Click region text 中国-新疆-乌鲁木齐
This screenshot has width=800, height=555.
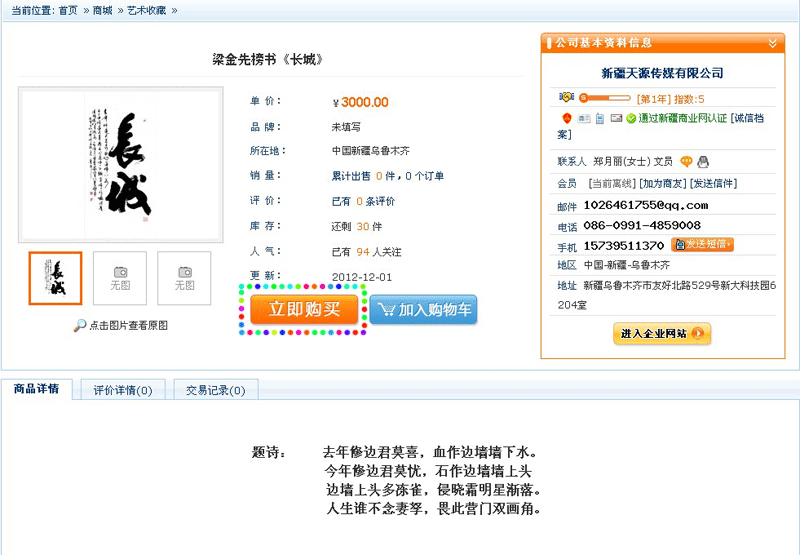[x=627, y=265]
